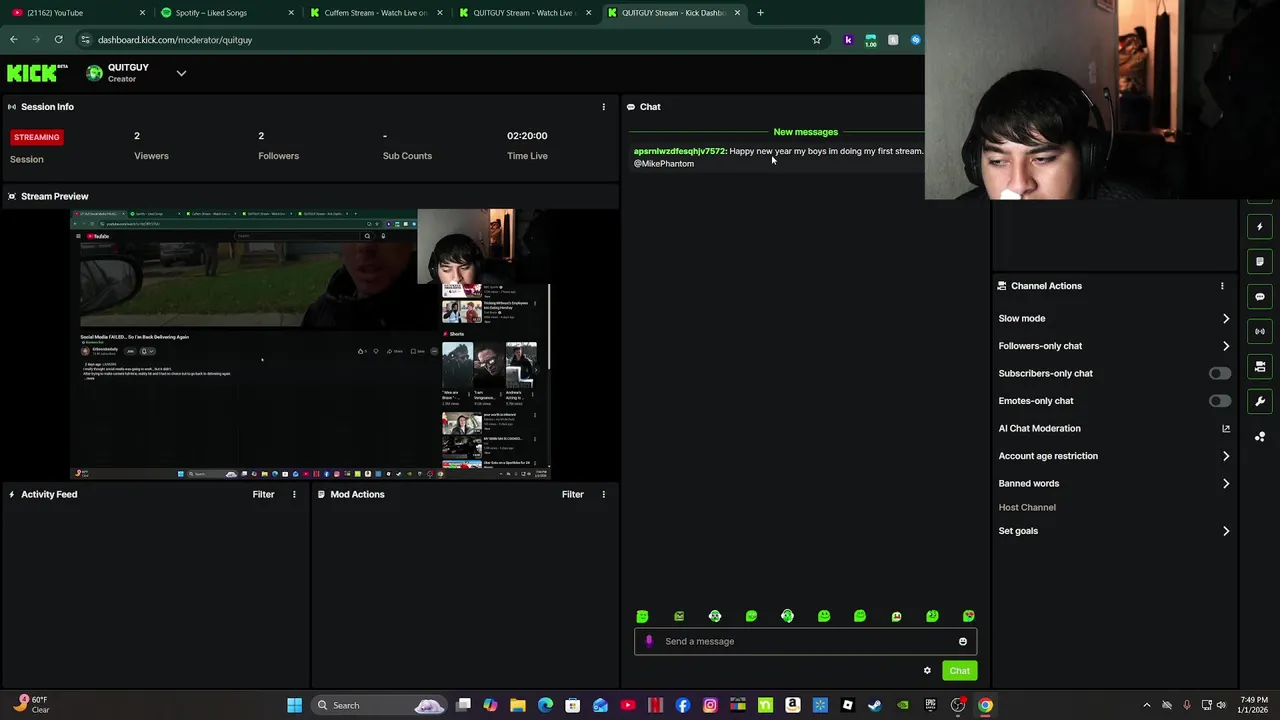Expand Banned words settings
This screenshot has height=720, width=1280.
1226,483
